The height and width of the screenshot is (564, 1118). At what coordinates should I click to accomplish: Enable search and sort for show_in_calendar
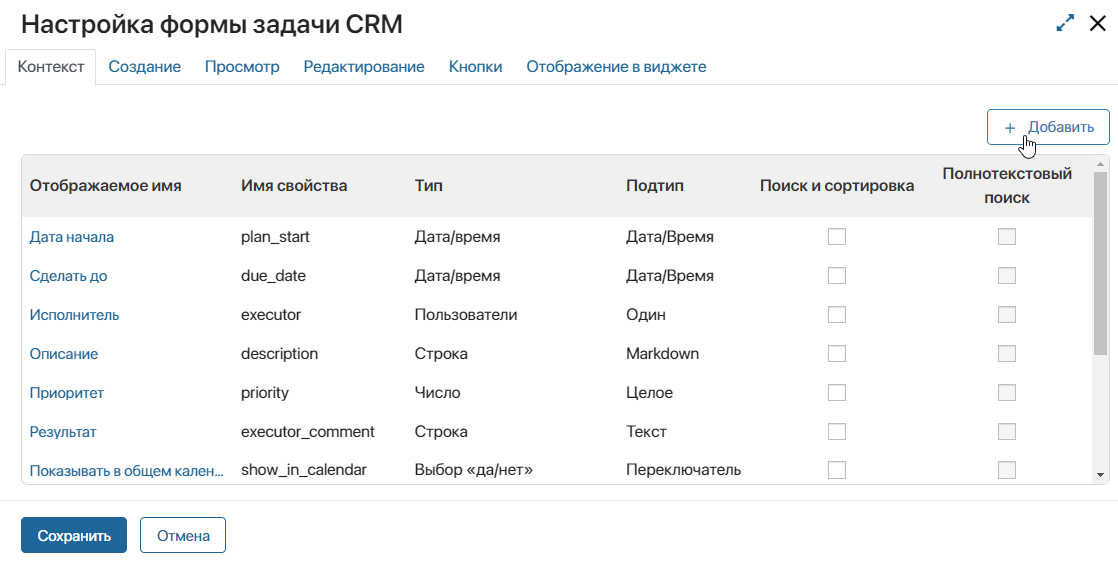(837, 470)
